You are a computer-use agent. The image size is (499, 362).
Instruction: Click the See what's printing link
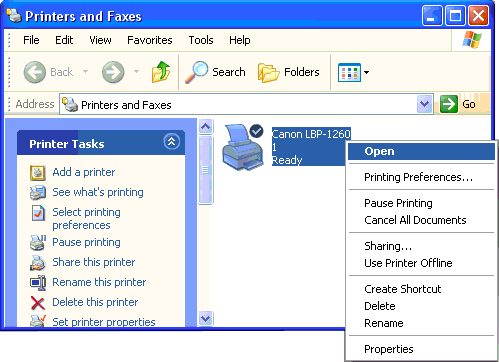[x=98, y=192]
